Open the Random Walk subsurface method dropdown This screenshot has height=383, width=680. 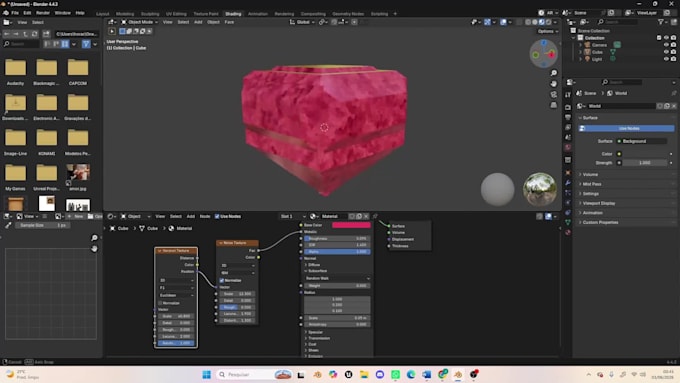coord(337,278)
